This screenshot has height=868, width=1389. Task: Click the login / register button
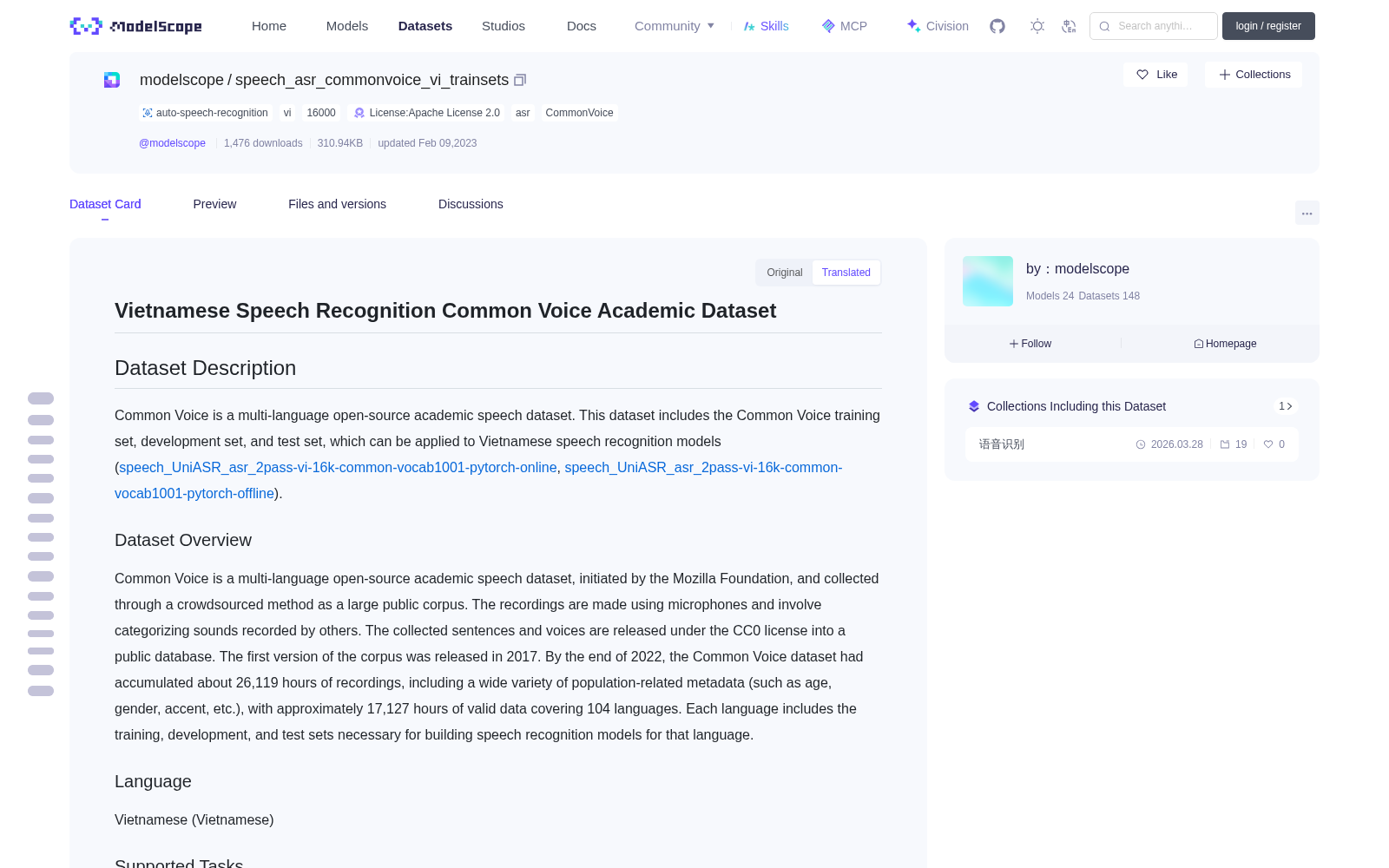pos(1268,26)
